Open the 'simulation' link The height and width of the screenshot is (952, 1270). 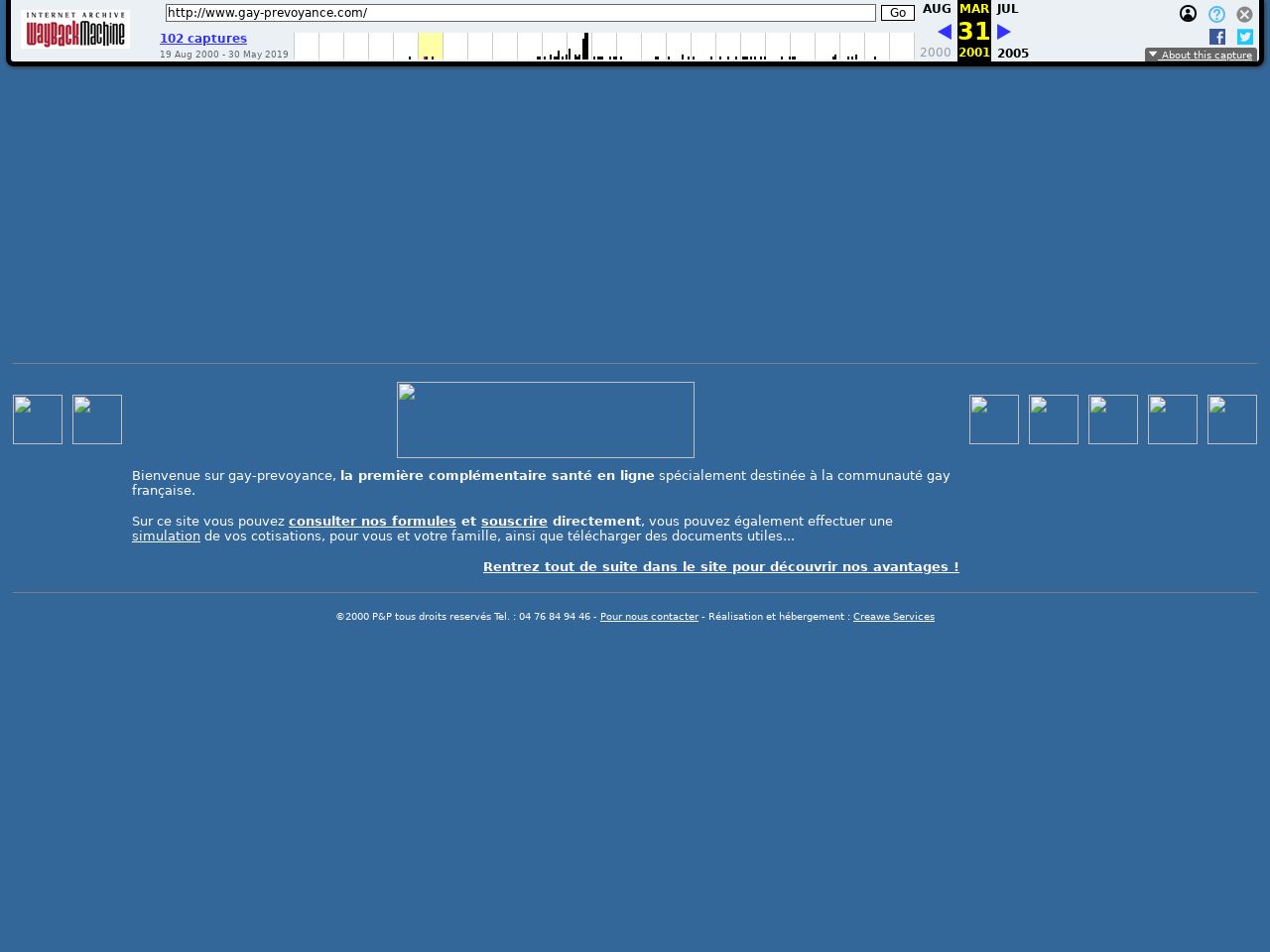[x=166, y=535]
